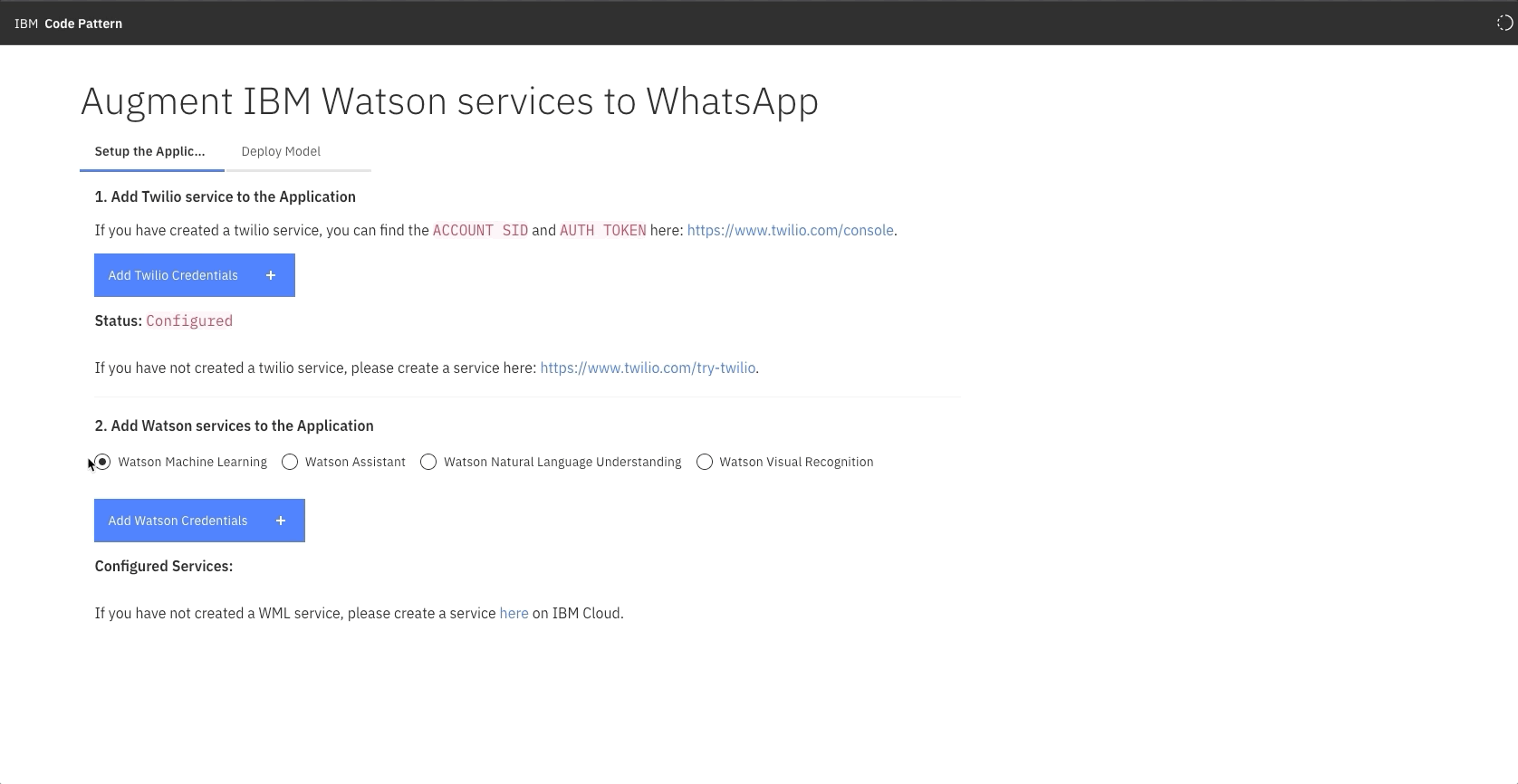Select Watson Assistant radio button
The height and width of the screenshot is (784, 1518).
click(290, 462)
